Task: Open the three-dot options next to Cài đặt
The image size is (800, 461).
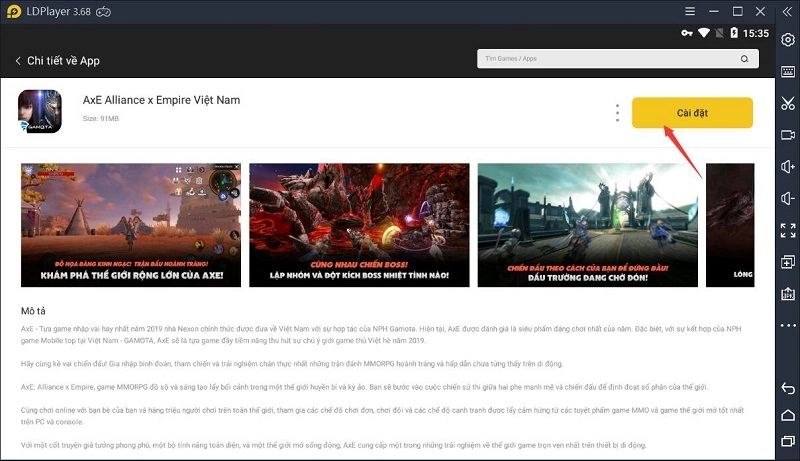Action: pos(617,113)
